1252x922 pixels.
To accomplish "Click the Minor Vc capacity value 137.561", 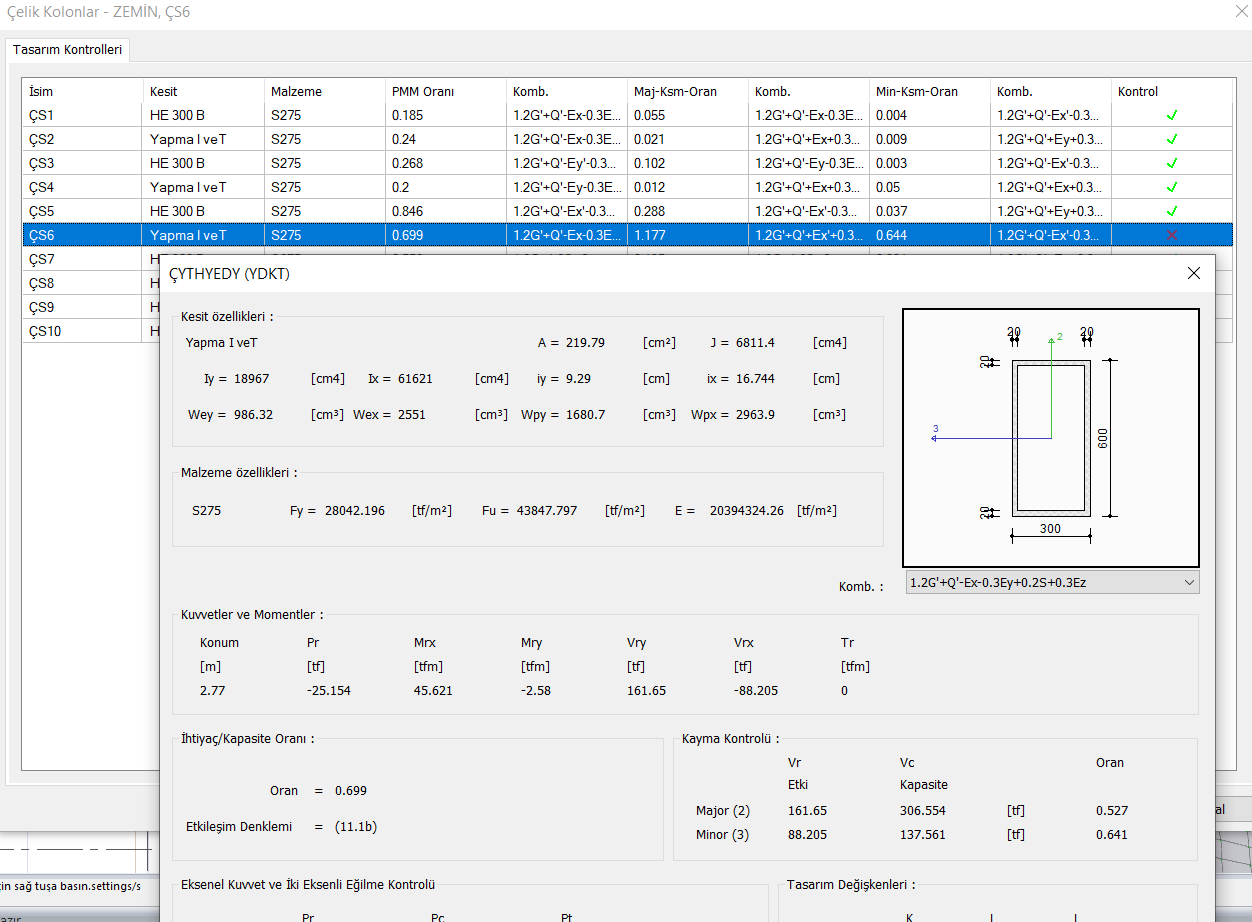I will pos(923,835).
